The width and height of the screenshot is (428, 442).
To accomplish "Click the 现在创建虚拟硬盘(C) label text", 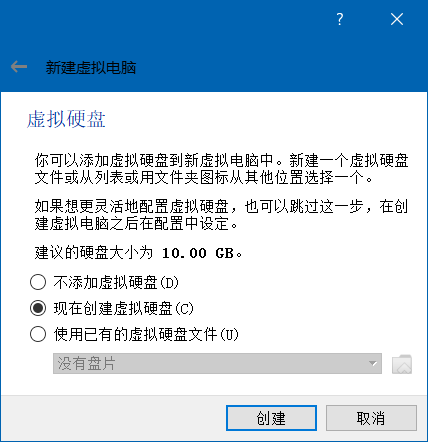I will (x=123, y=308).
